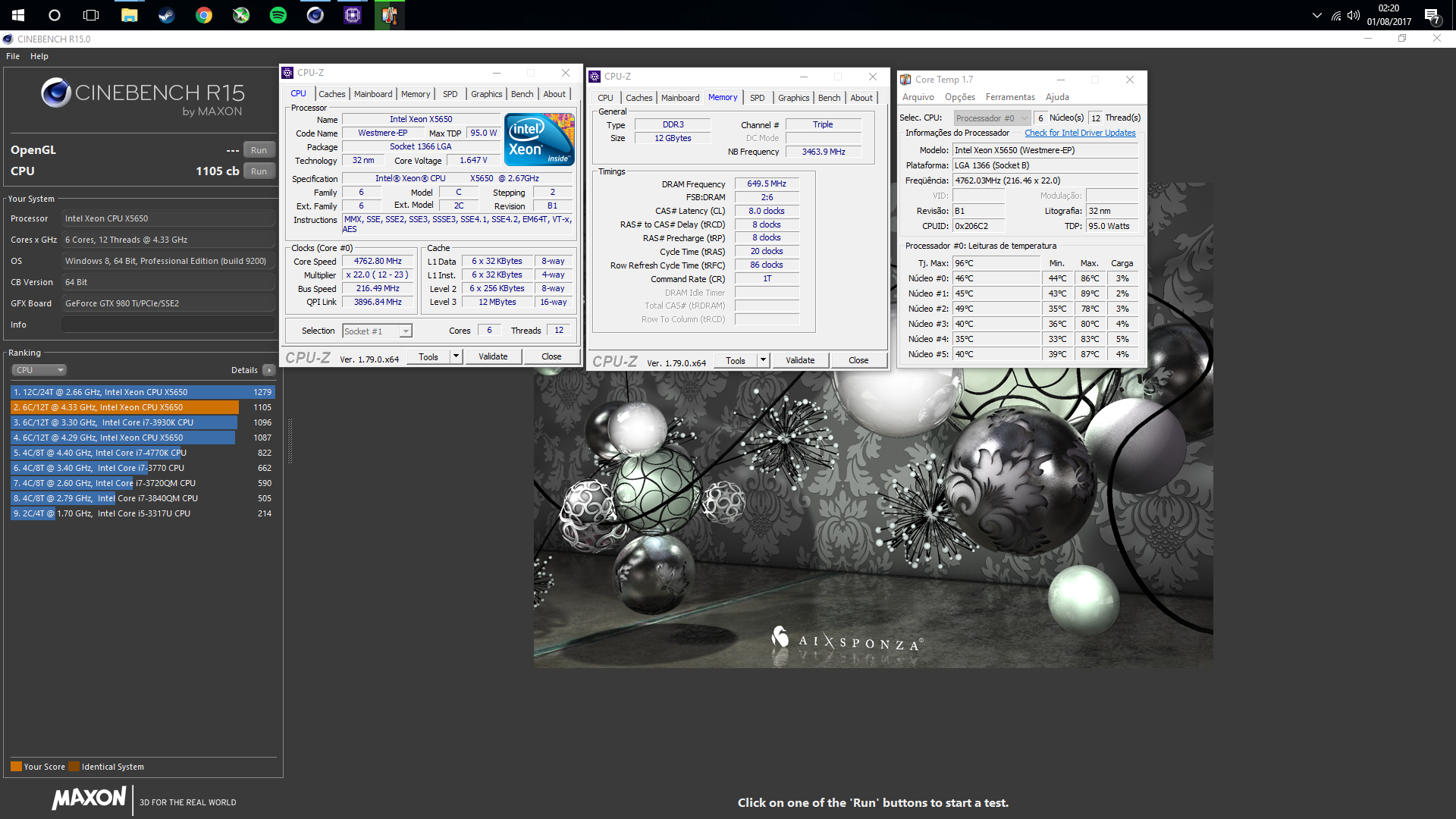Open Cortana search circle icon
This screenshot has width=1456, height=819.
55,14
